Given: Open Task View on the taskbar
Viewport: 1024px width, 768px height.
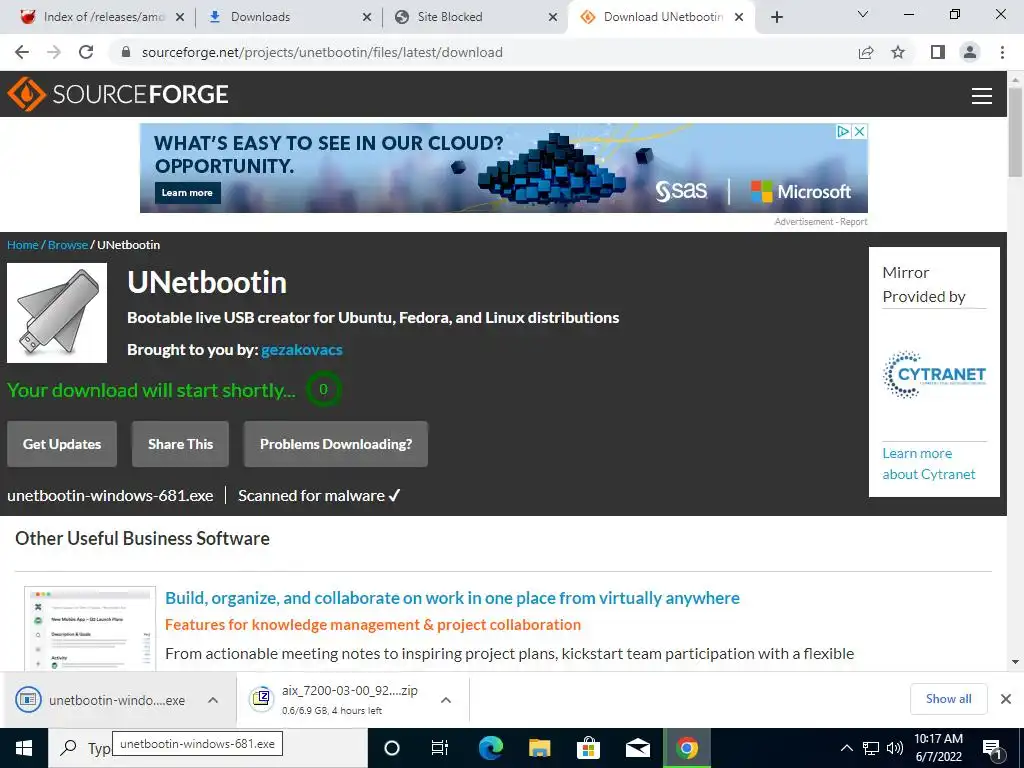Looking at the screenshot, I should pos(440,748).
